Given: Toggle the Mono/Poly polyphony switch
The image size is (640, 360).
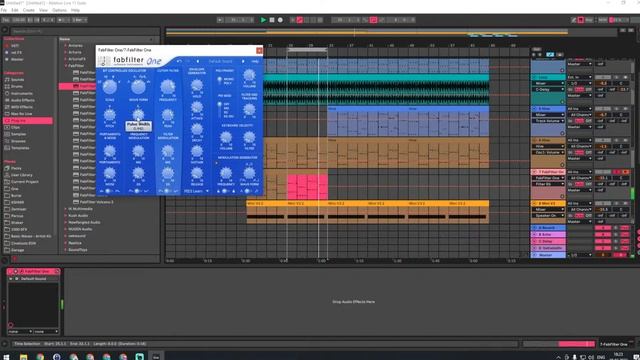Looking at the screenshot, I should tap(220, 80).
